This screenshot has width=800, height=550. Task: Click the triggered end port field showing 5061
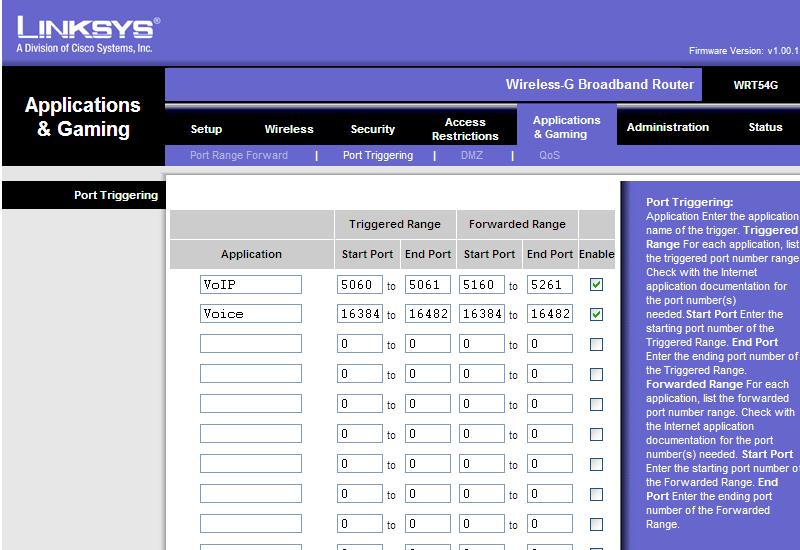pyautogui.click(x=428, y=284)
